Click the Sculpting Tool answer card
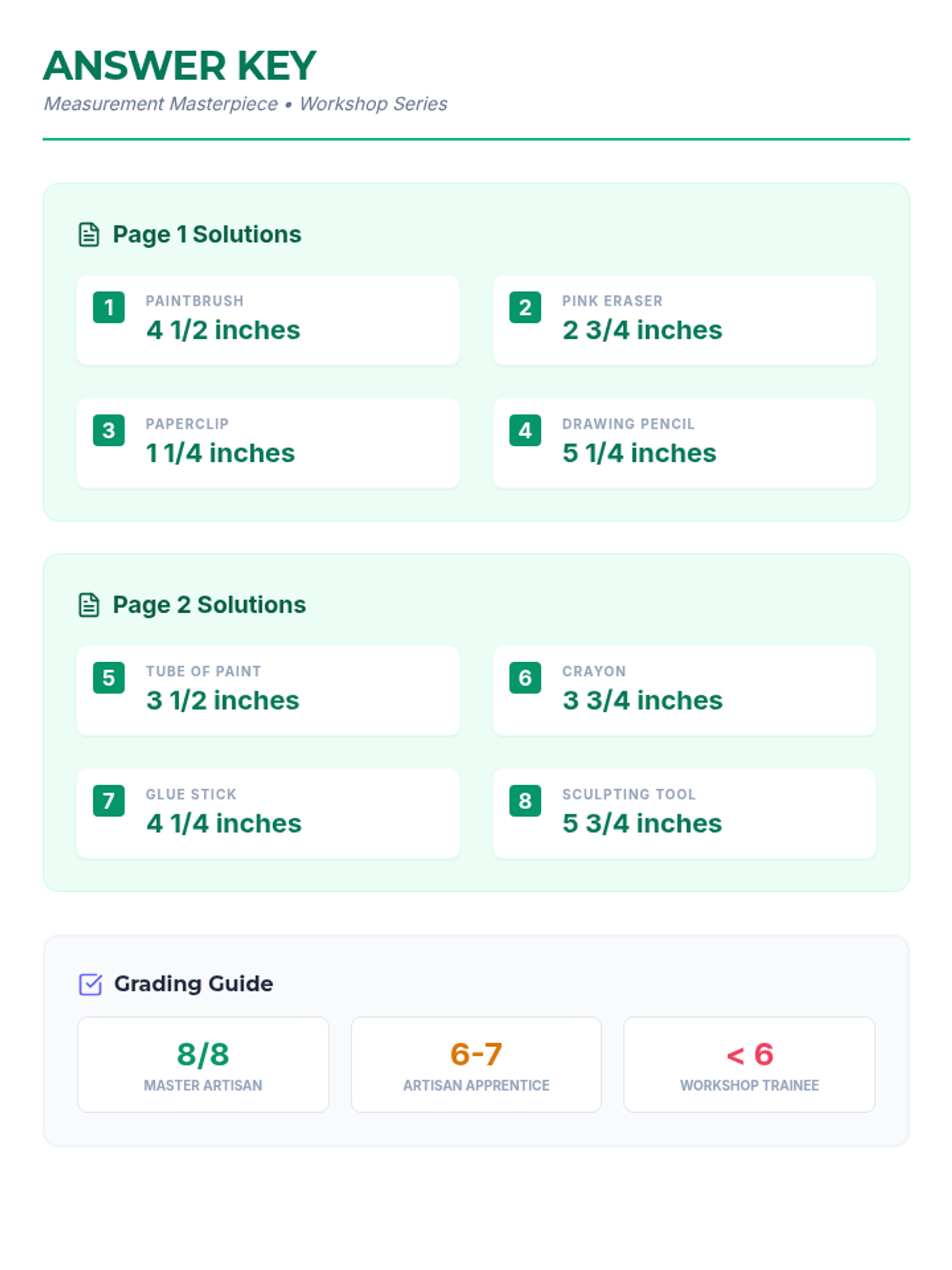The height and width of the screenshot is (1270, 952). click(684, 814)
